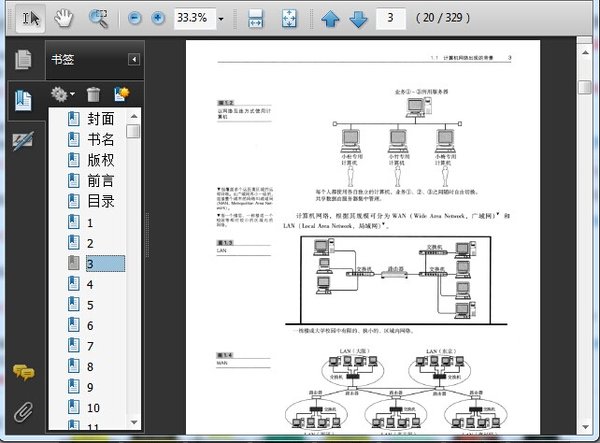Activate the Hand pan tool
Viewport: 600px width, 443px height.
[x=64, y=17]
